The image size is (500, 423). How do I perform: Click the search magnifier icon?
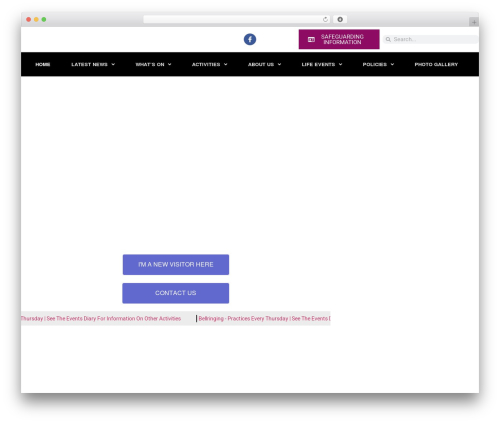tap(388, 39)
